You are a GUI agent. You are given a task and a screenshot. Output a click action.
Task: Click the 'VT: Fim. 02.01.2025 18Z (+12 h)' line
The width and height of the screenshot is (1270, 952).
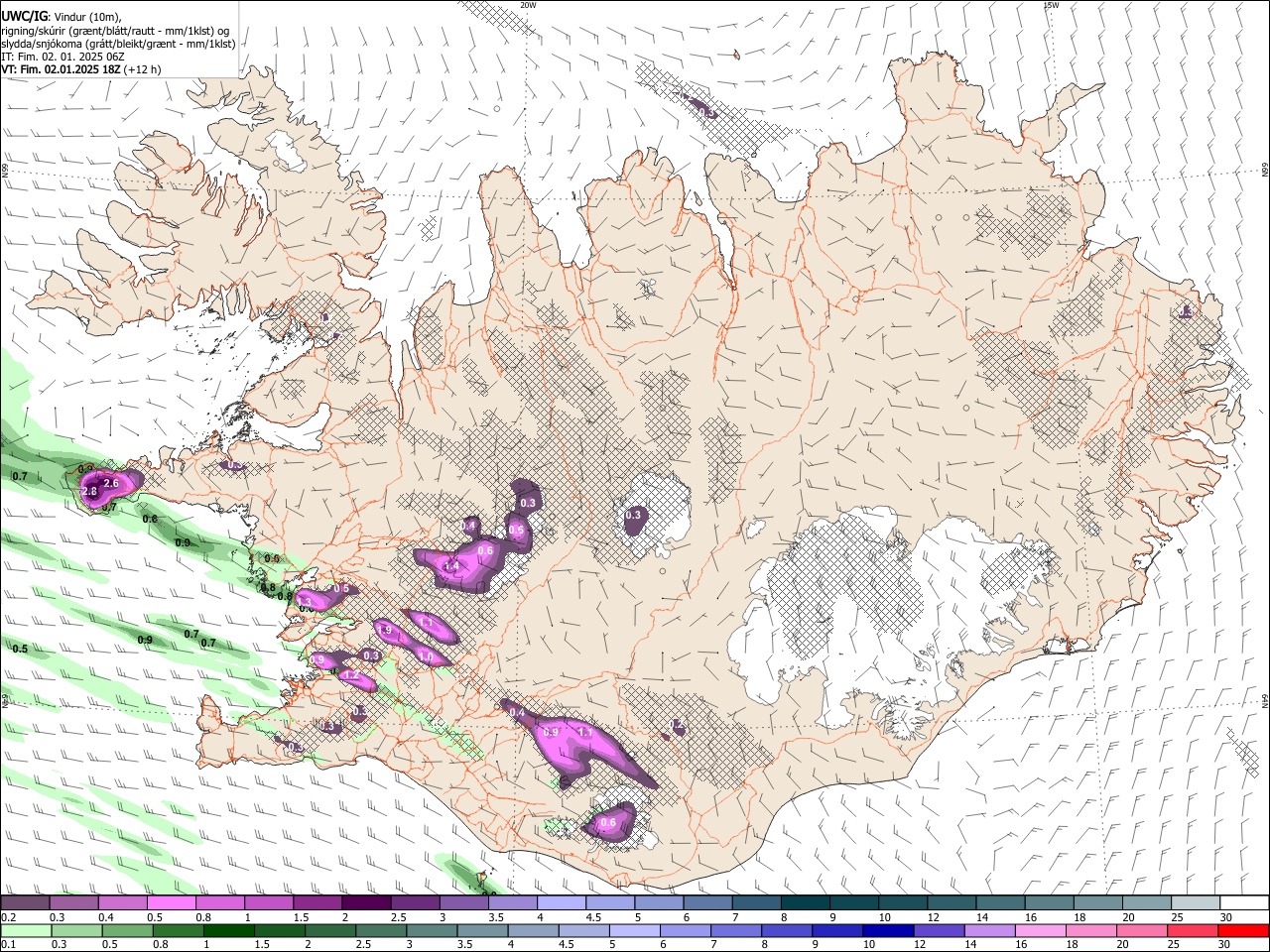tap(81, 69)
